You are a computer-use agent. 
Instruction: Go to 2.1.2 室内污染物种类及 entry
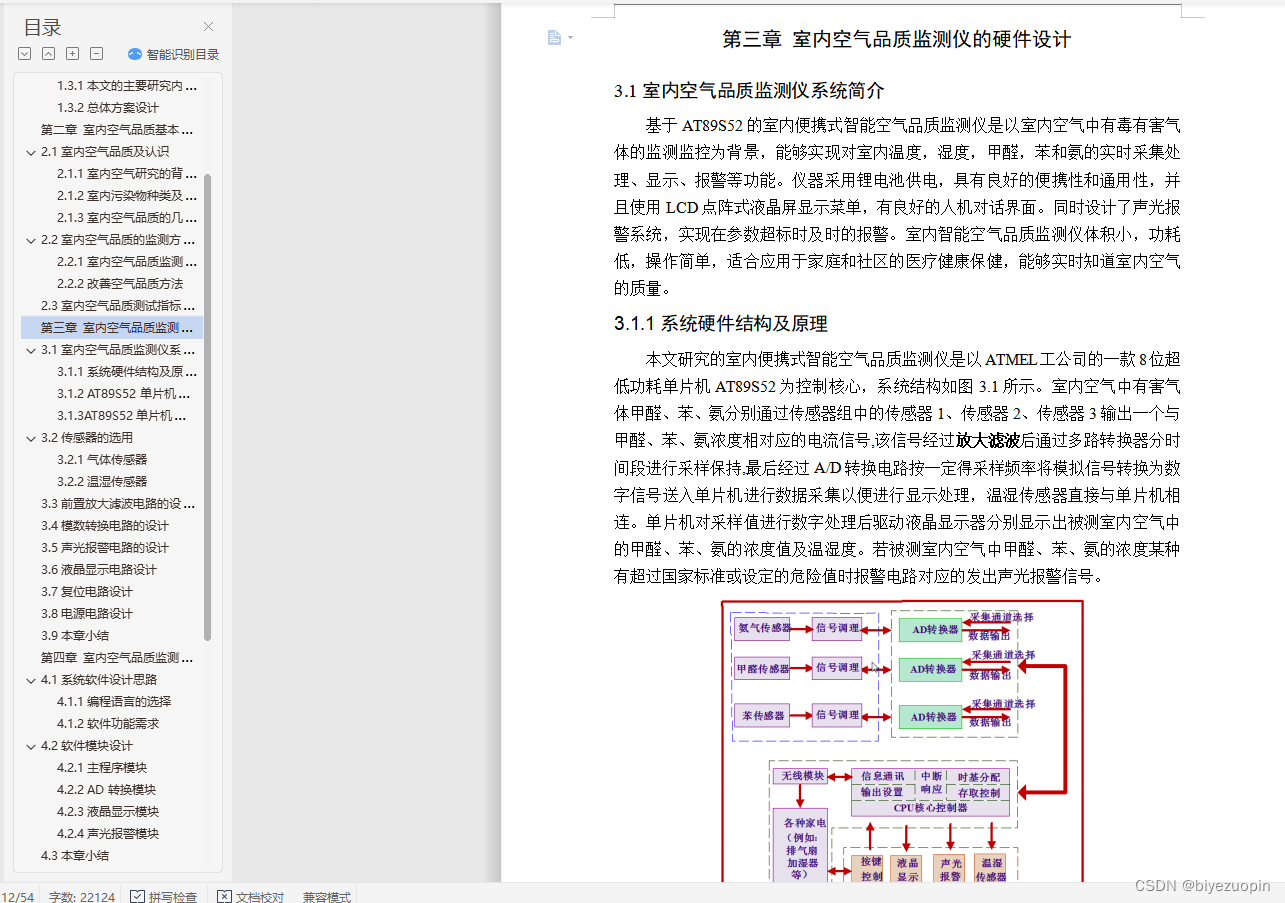click(x=126, y=196)
